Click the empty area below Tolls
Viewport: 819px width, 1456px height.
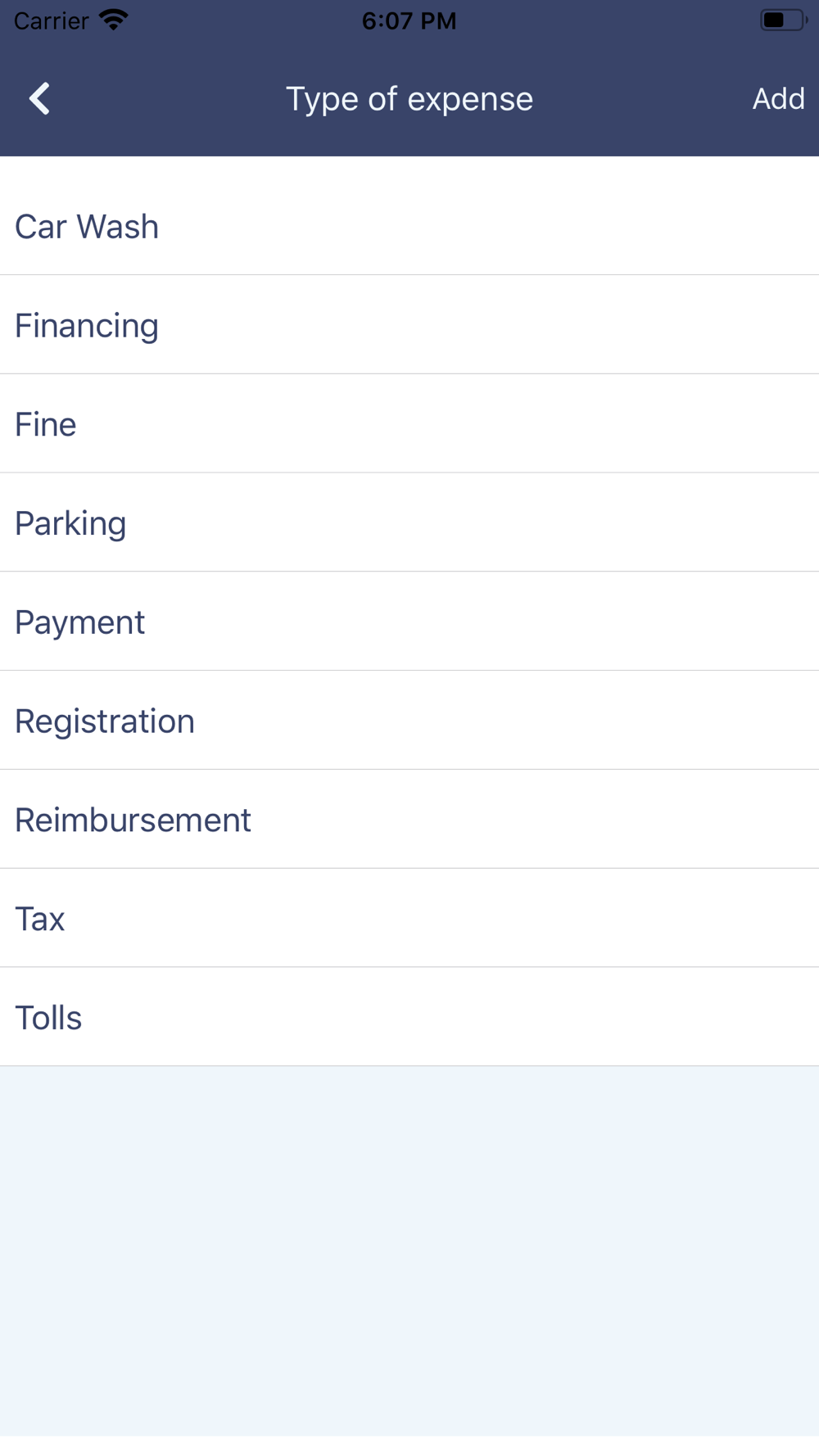(409, 1250)
